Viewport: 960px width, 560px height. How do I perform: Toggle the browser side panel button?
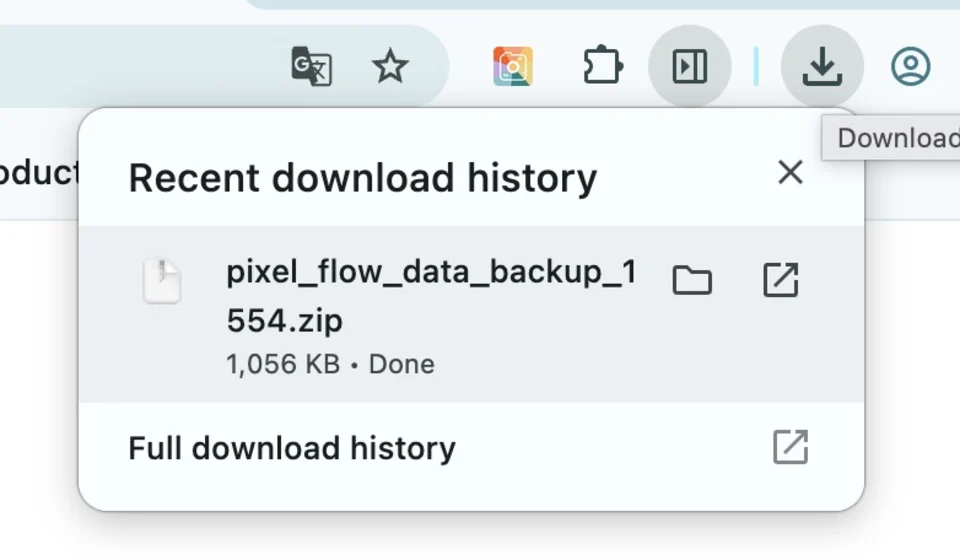[x=690, y=66]
